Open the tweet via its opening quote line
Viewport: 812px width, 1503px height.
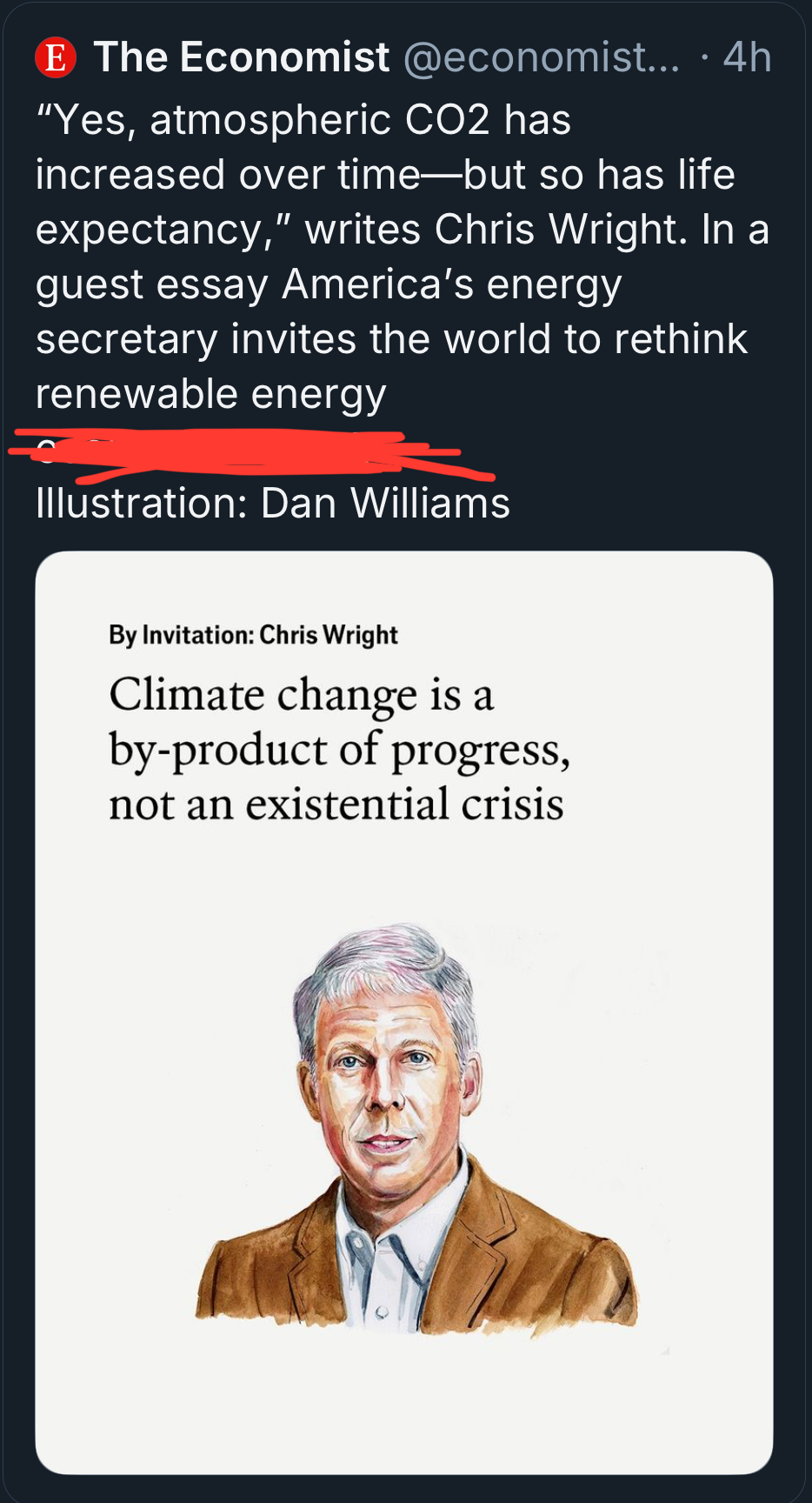coord(303,119)
